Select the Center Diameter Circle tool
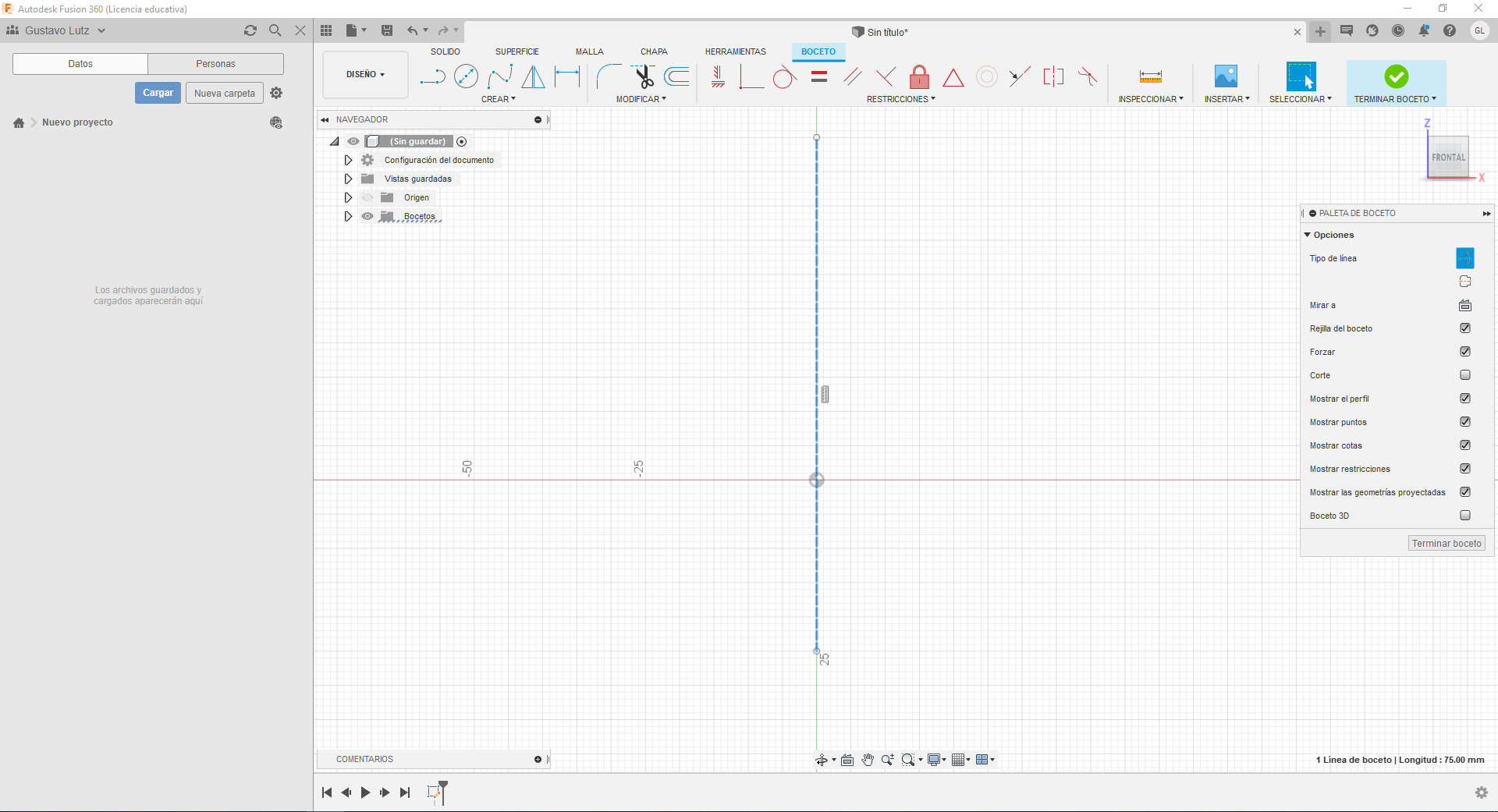This screenshot has width=1498, height=812. [x=466, y=76]
